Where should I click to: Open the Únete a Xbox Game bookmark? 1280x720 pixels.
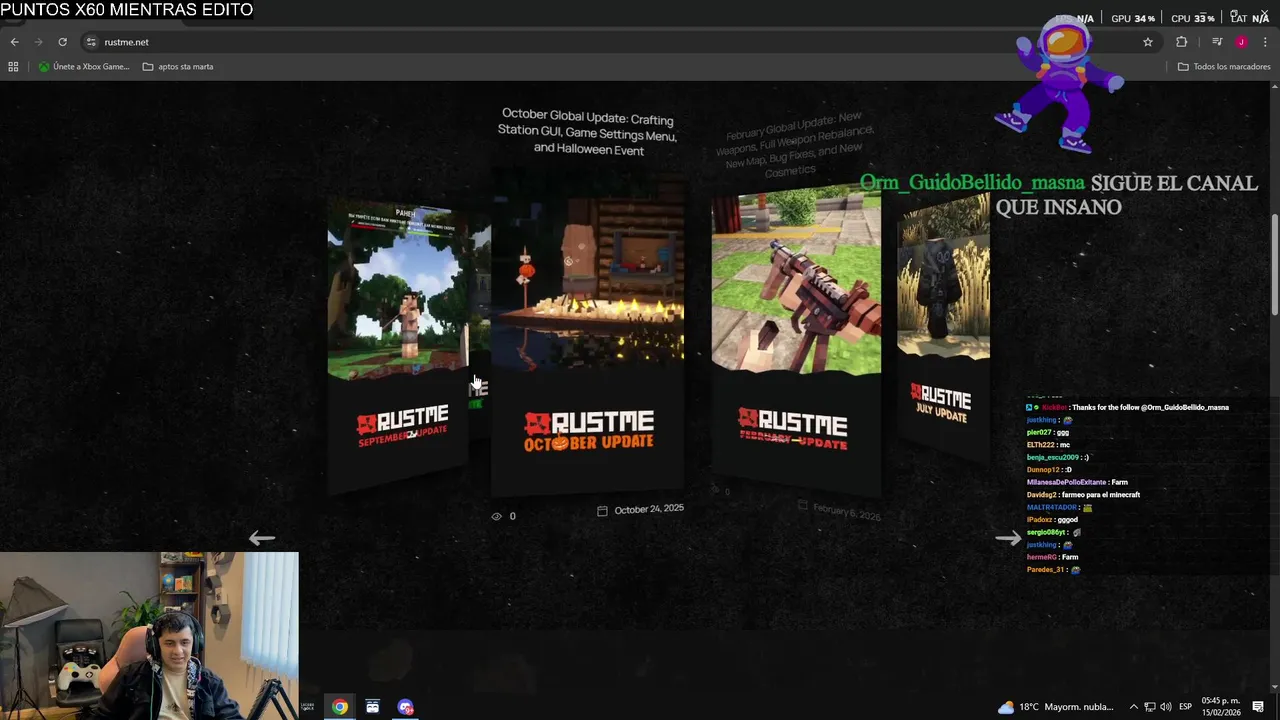pos(84,67)
